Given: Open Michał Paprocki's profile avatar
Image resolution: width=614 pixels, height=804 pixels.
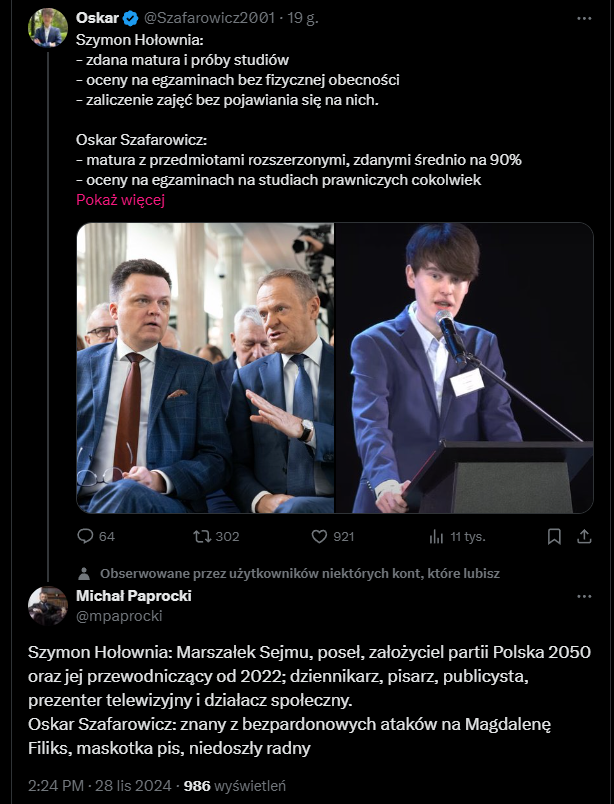Looking at the screenshot, I should pos(47,605).
